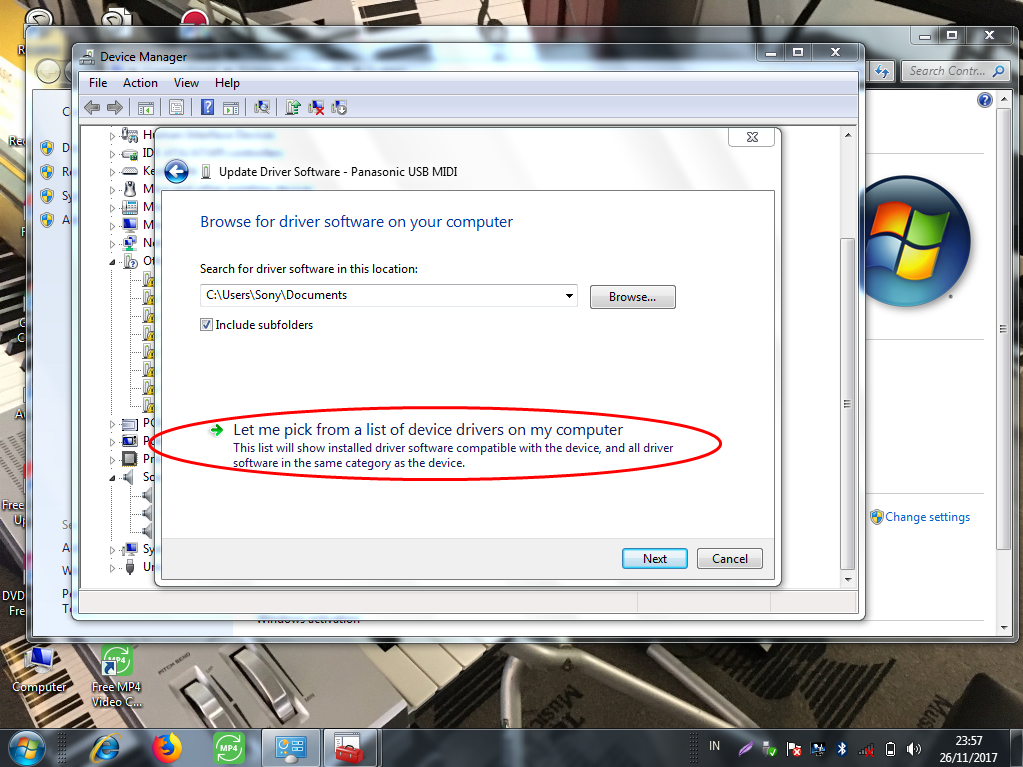The width and height of the screenshot is (1023, 767).
Task: Open the Help menu in Device Manager
Action: 227,83
